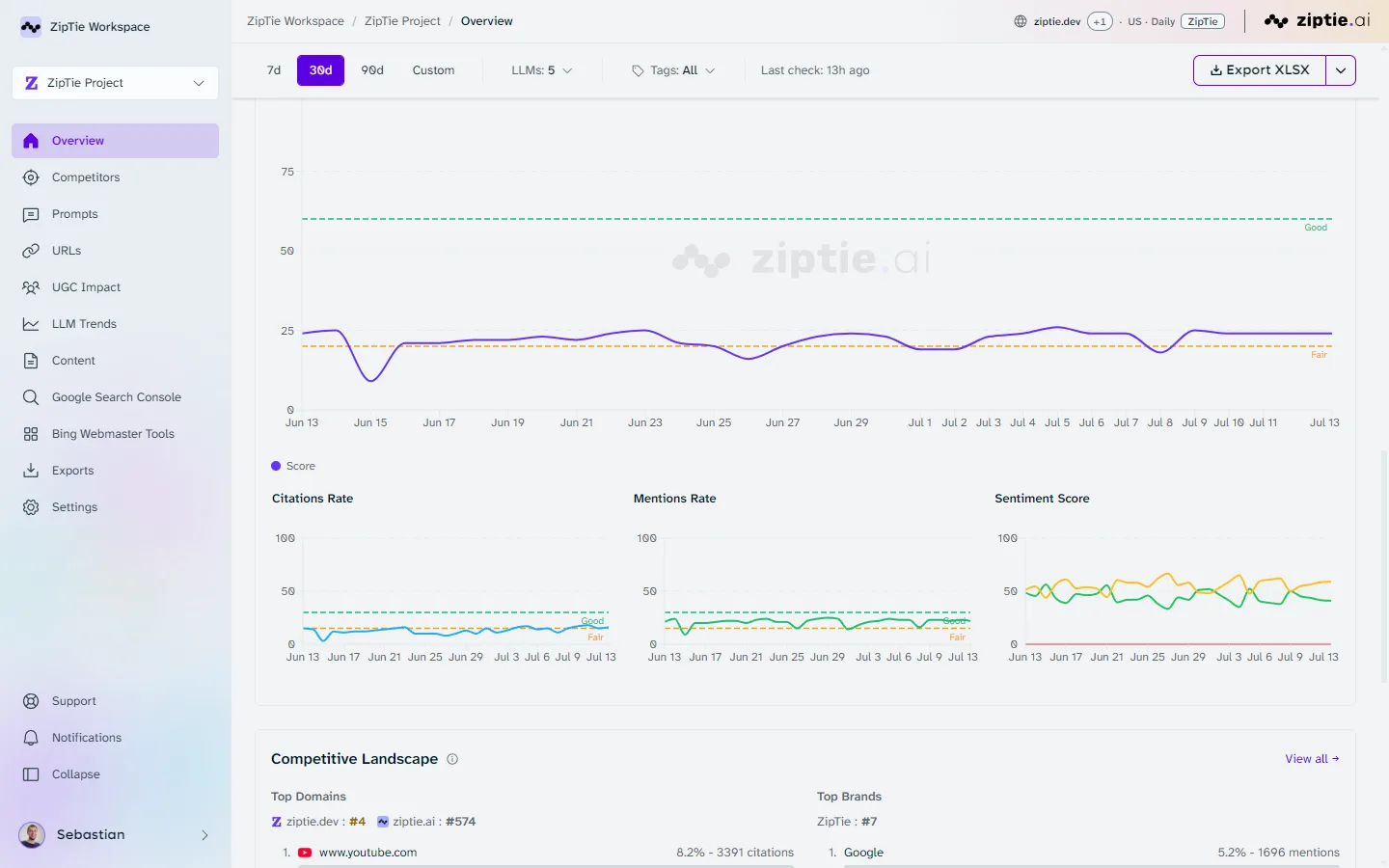
Task: Select the 7d time range
Action: pyautogui.click(x=274, y=70)
